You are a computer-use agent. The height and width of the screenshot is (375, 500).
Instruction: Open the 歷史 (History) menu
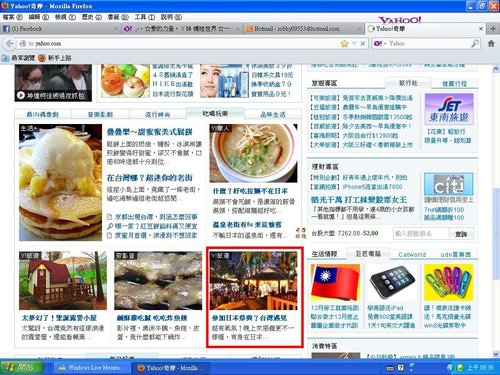pos(91,17)
